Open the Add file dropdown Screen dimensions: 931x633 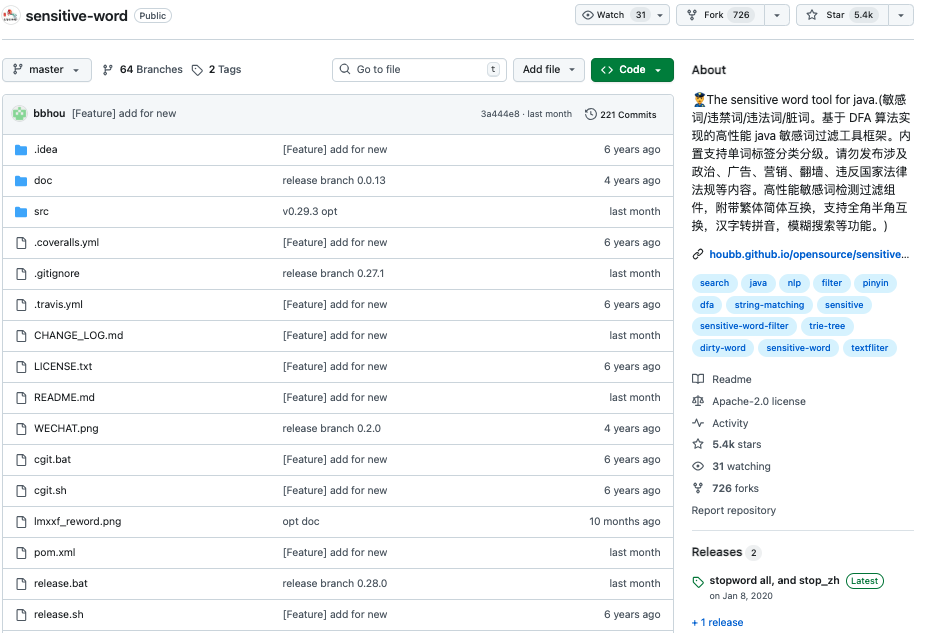pos(548,69)
